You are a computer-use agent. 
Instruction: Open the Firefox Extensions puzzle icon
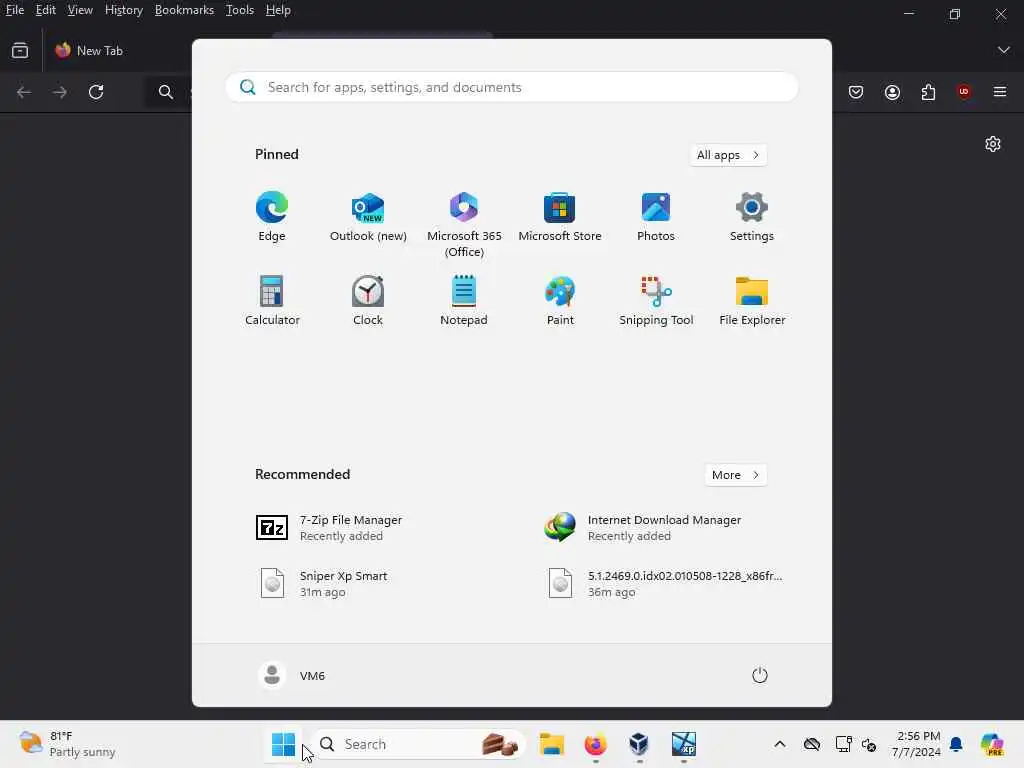(928, 92)
